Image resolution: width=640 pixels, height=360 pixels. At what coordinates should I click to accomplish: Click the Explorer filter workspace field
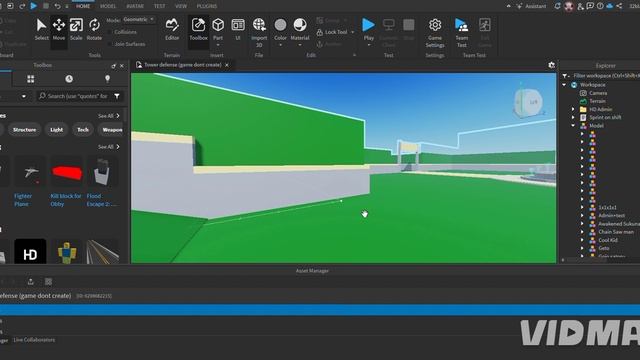point(606,76)
